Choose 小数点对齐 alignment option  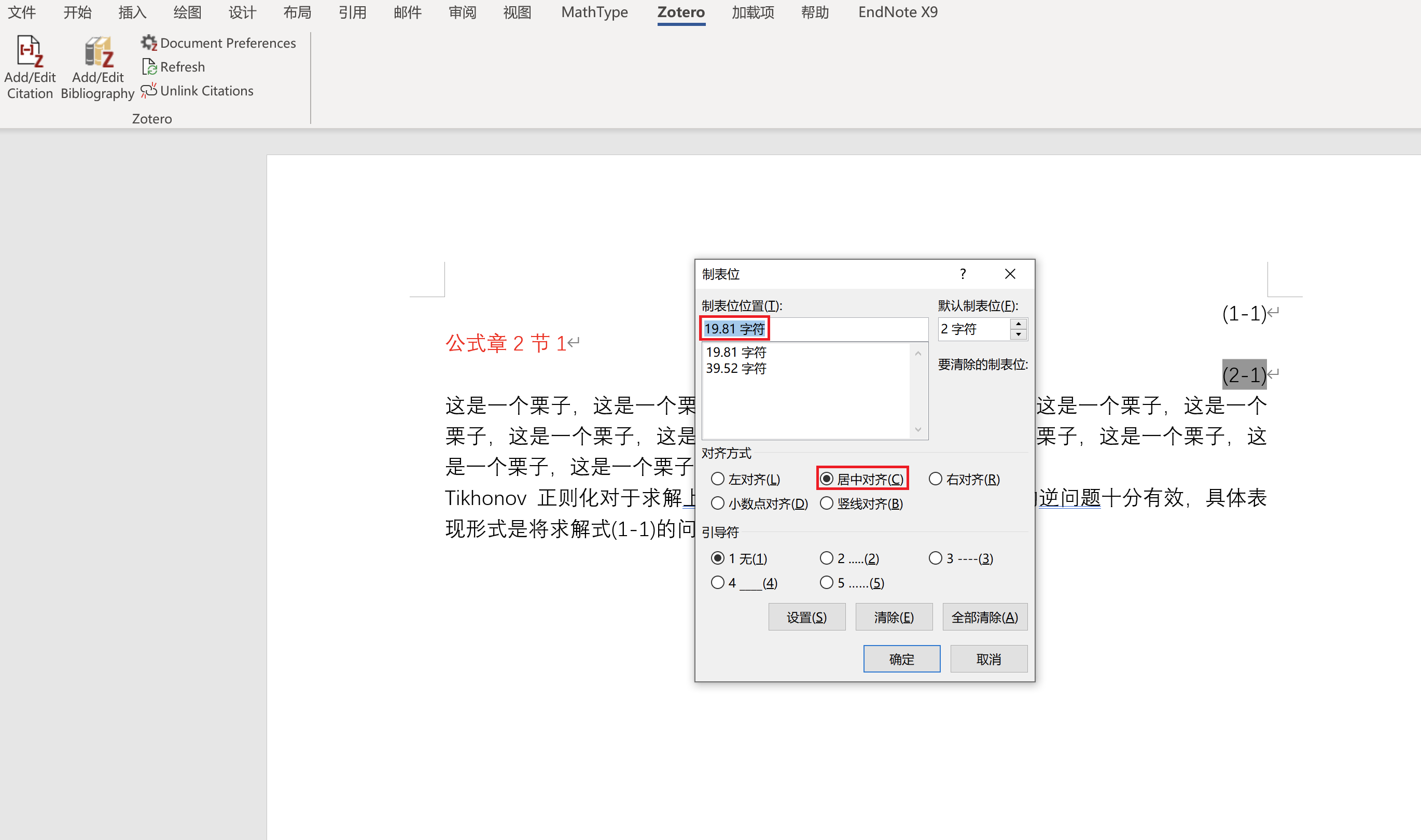[718, 503]
